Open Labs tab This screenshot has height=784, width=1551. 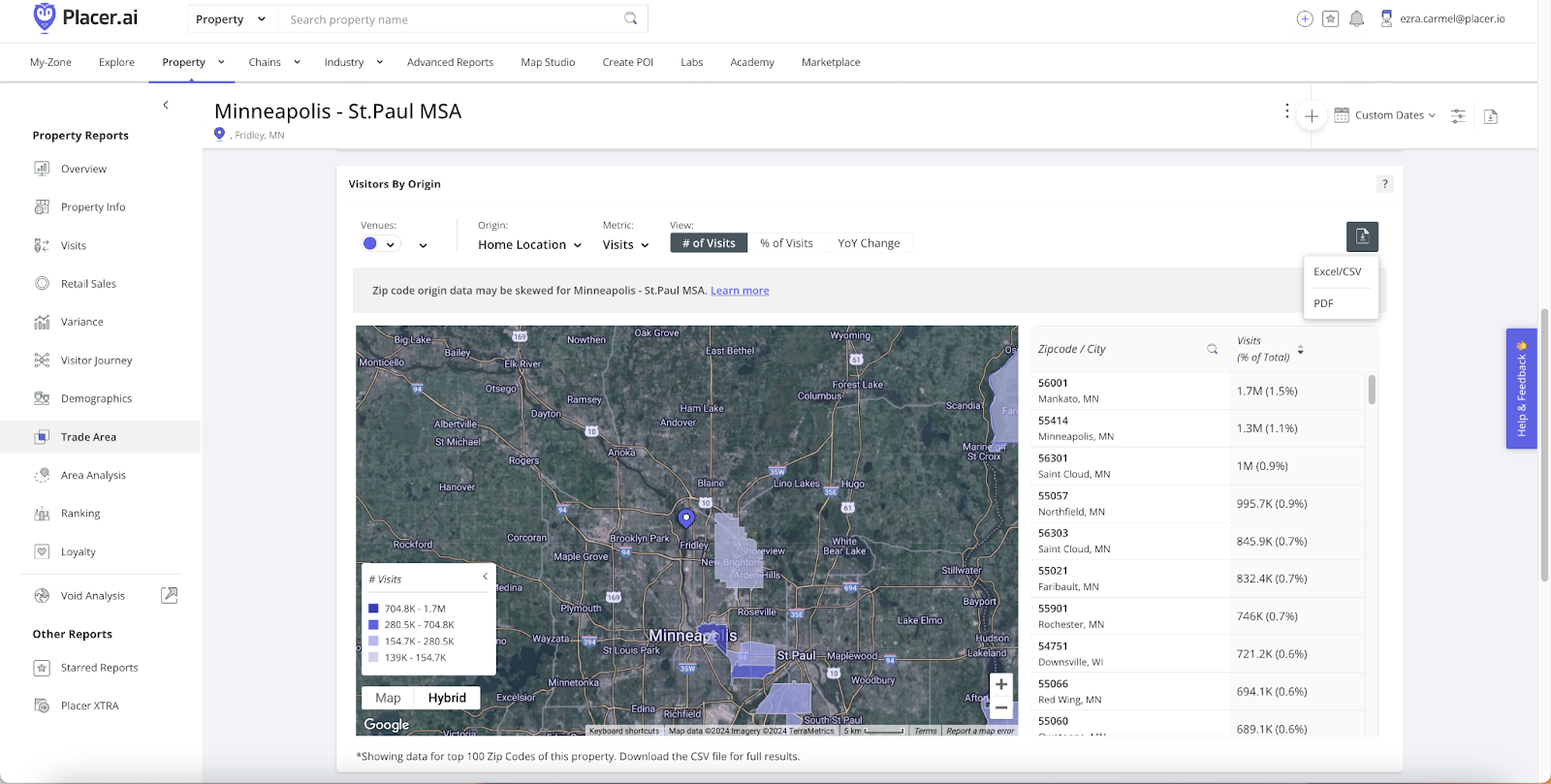[x=692, y=62]
